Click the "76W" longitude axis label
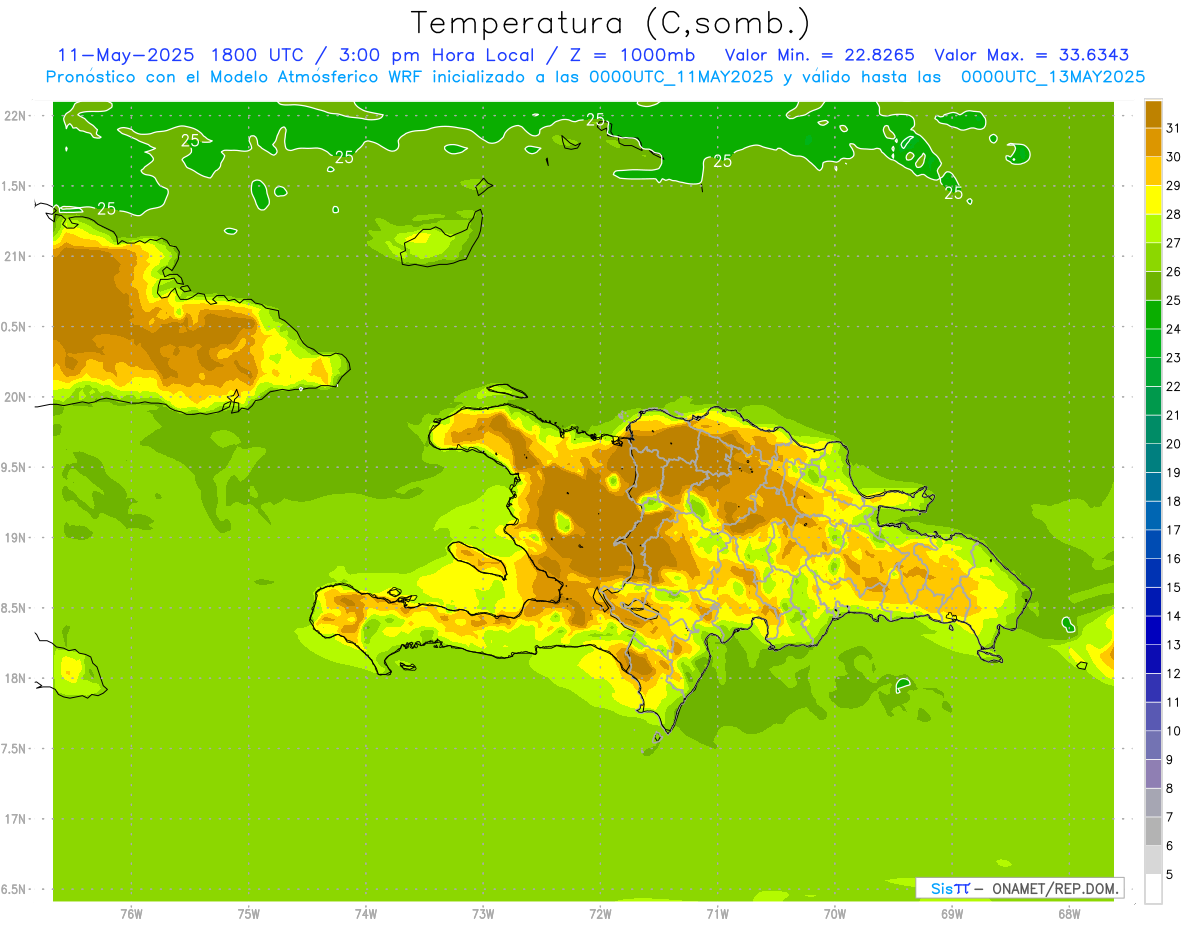 click(x=131, y=914)
